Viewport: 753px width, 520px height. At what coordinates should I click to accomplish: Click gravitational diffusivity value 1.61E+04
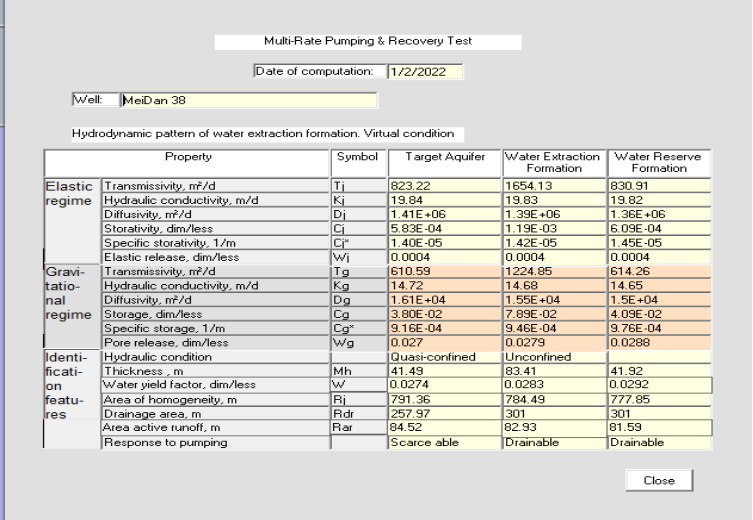click(x=444, y=300)
